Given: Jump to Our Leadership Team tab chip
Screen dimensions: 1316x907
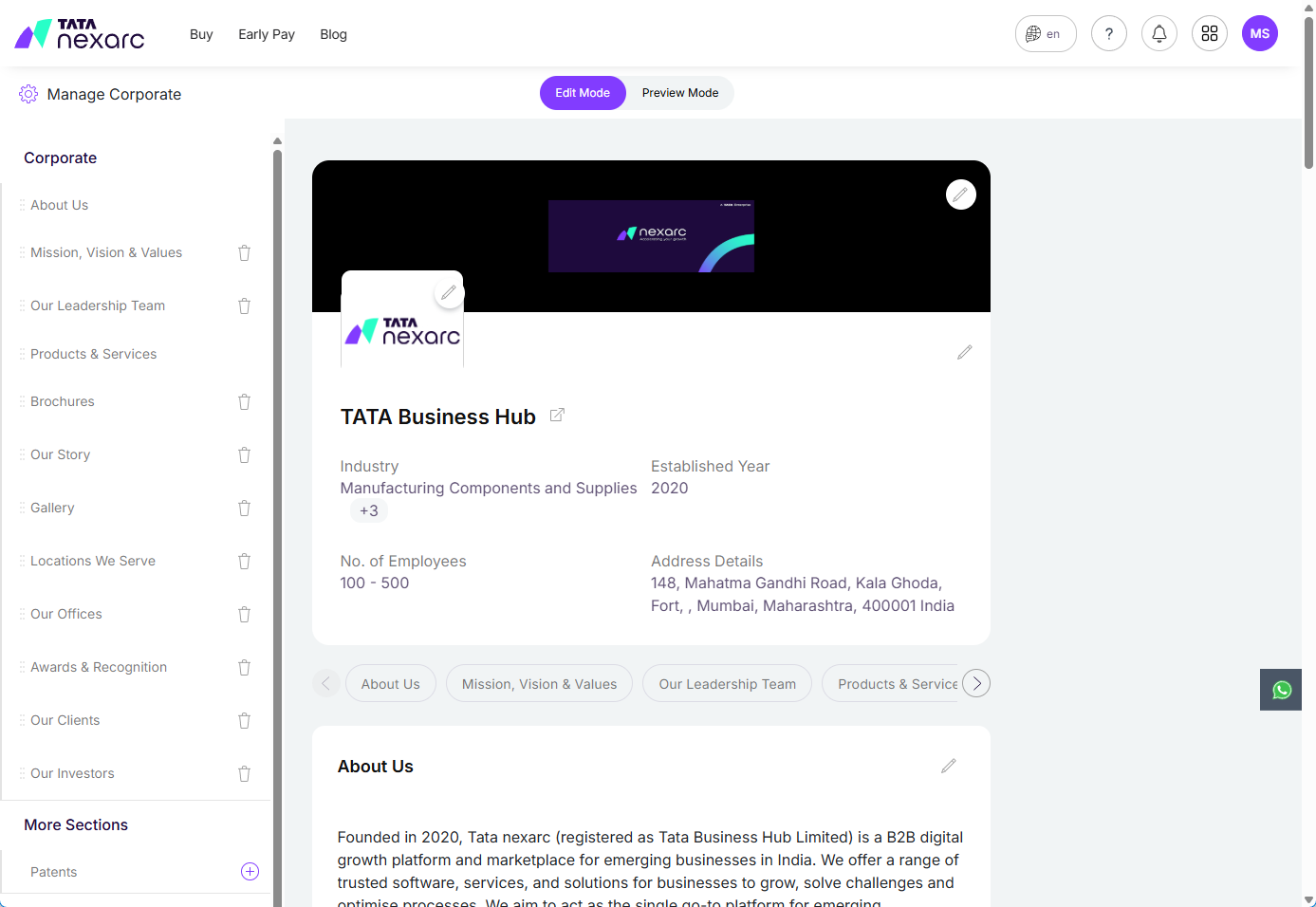Looking at the screenshot, I should (x=727, y=684).
